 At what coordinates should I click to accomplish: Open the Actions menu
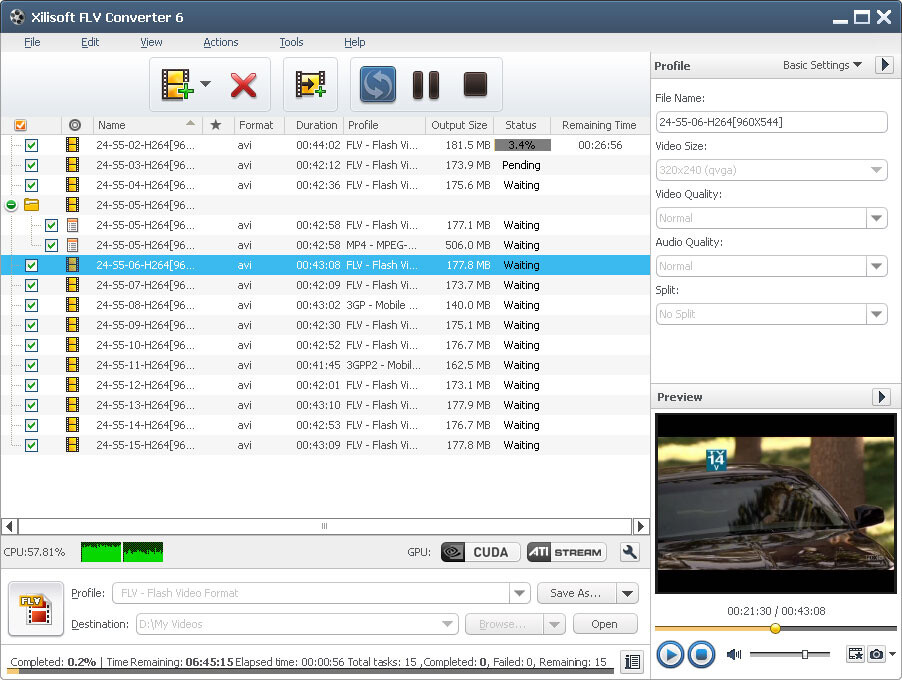click(220, 42)
